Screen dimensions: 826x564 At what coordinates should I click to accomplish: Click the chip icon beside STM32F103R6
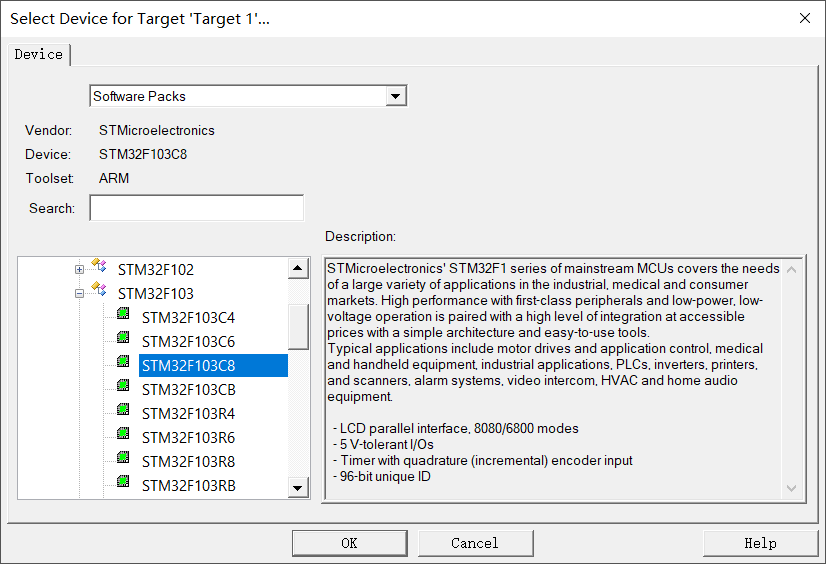123,433
